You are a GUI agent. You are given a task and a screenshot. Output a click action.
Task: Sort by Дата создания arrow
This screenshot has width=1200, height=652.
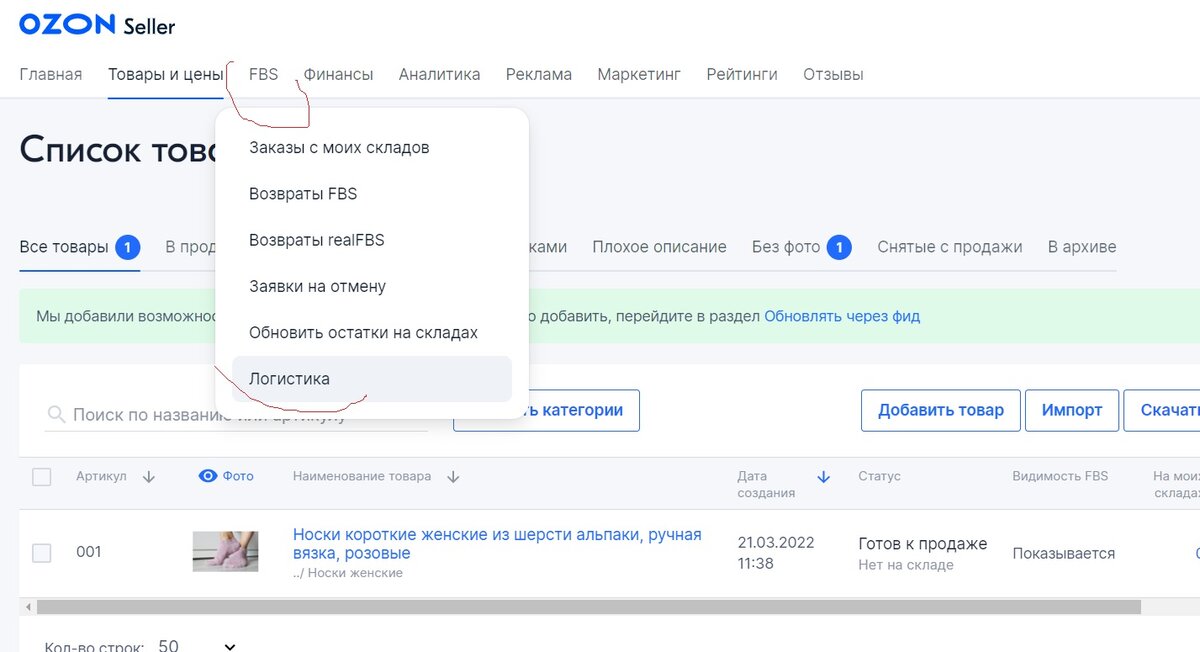(824, 477)
